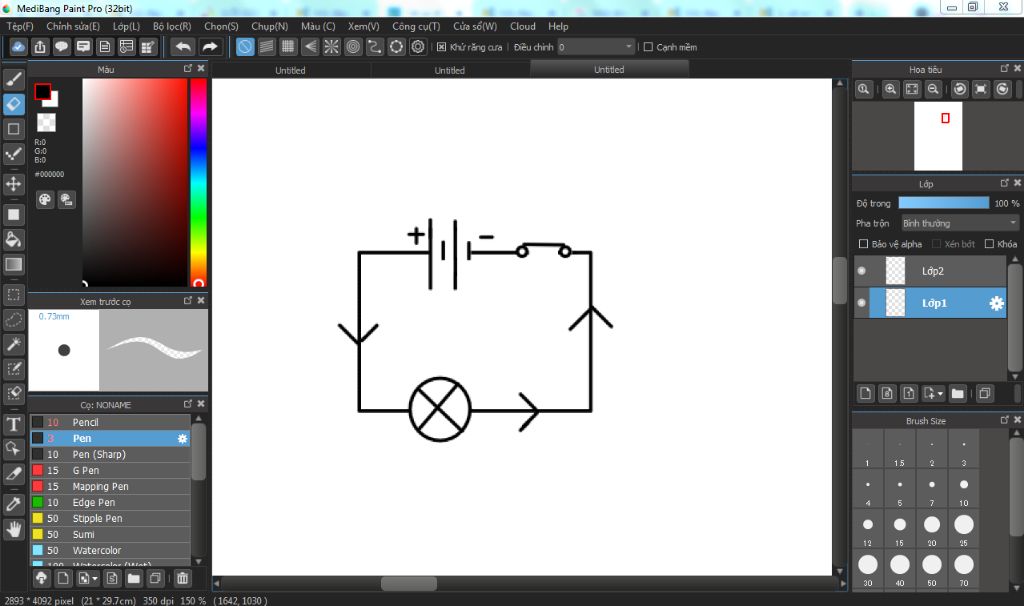Select the Lasso tool
Image resolution: width=1024 pixels, height=606 pixels.
coord(14,319)
